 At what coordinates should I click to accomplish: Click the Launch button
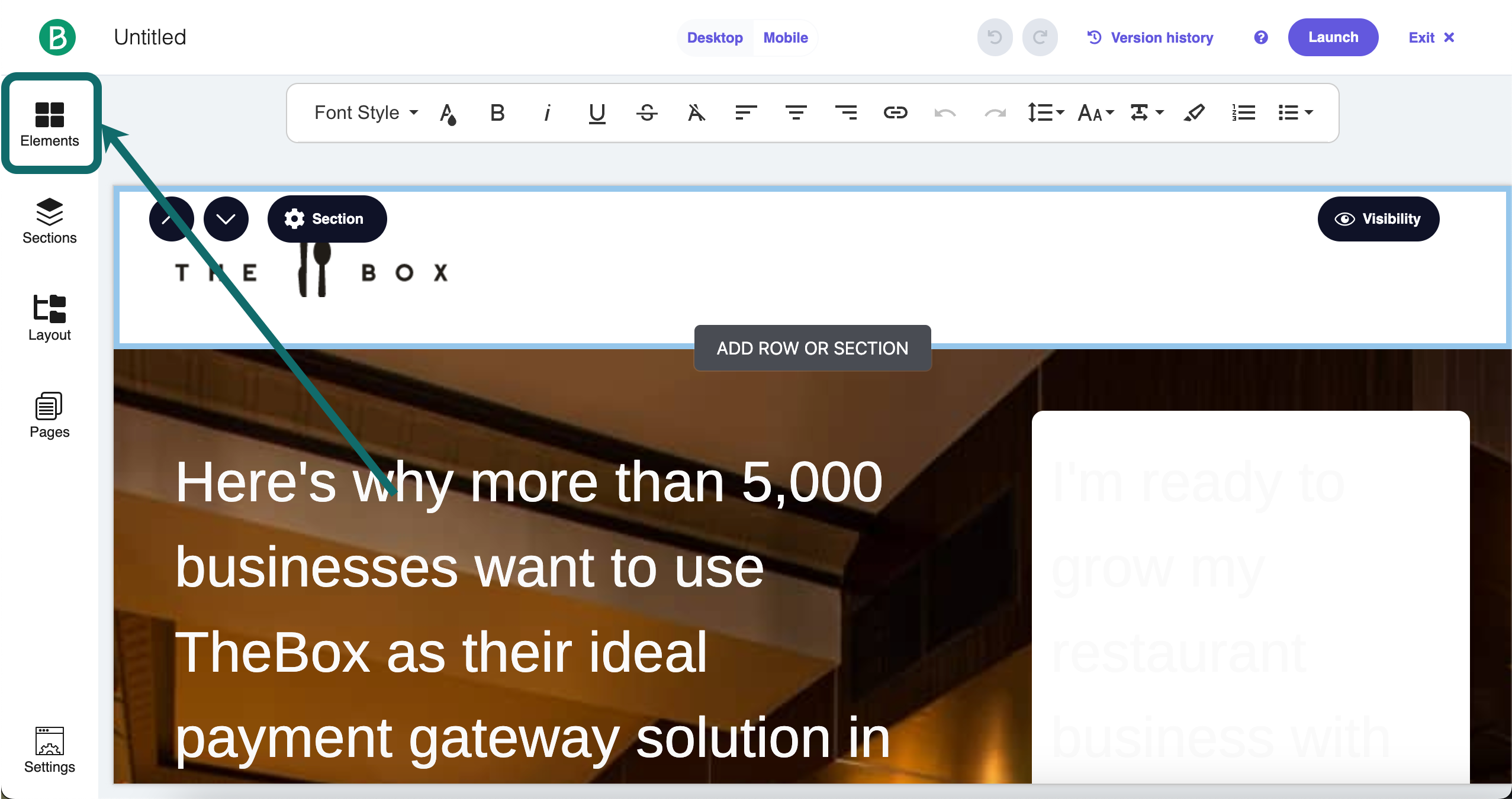coord(1333,37)
